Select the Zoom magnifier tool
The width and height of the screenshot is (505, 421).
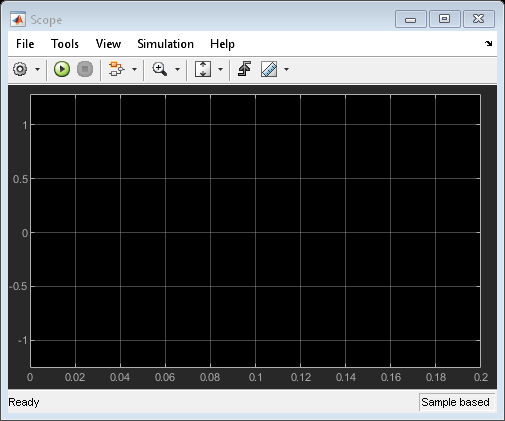point(160,69)
